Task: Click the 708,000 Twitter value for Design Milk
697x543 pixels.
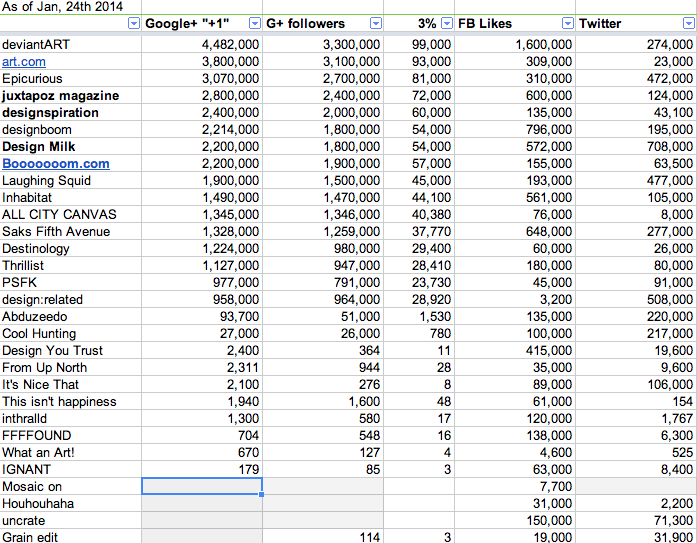Action: (x=670, y=147)
